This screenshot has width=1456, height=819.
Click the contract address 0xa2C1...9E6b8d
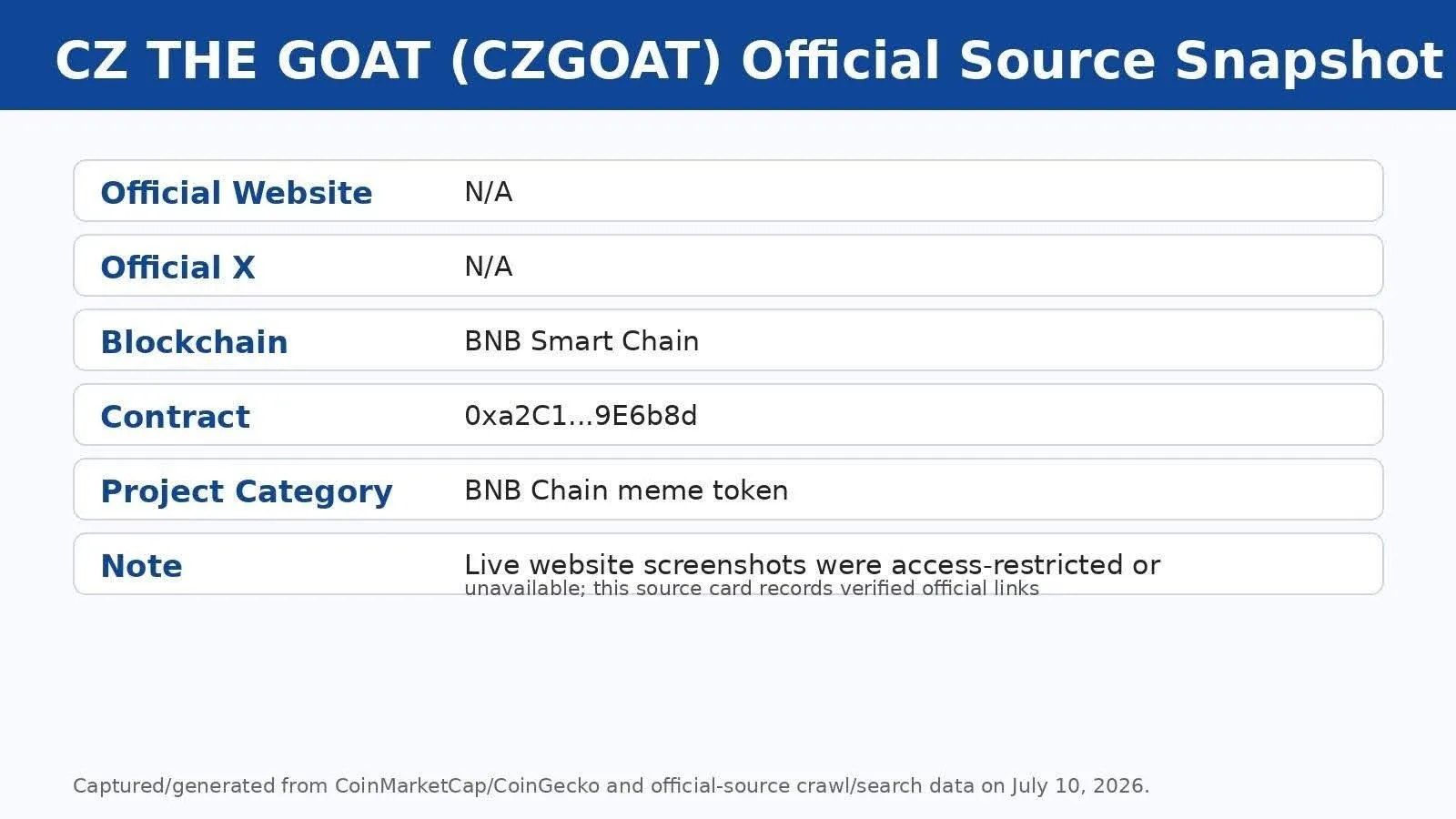tap(581, 416)
